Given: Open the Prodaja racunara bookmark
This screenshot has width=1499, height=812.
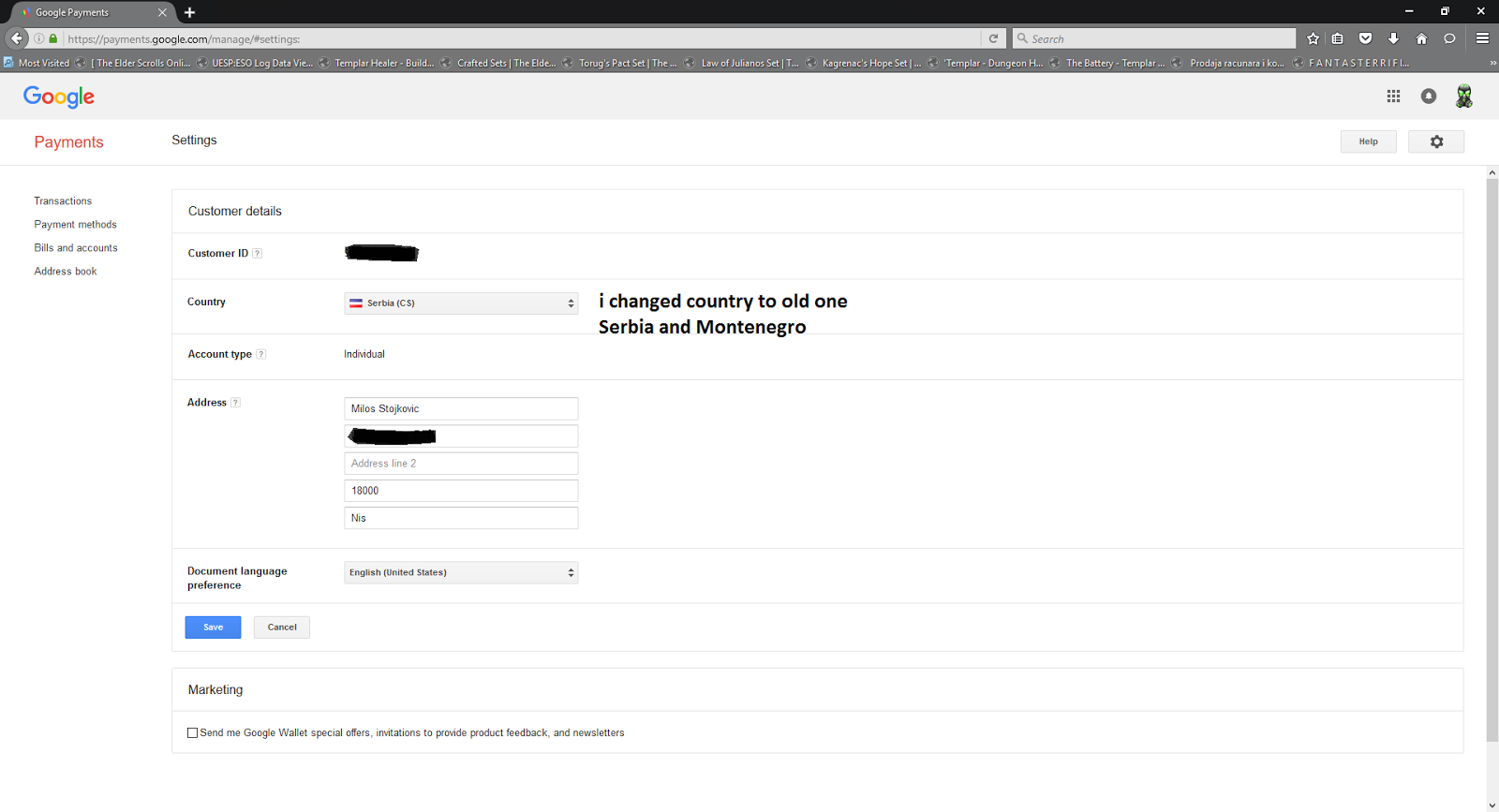Looking at the screenshot, I should click(x=1229, y=63).
